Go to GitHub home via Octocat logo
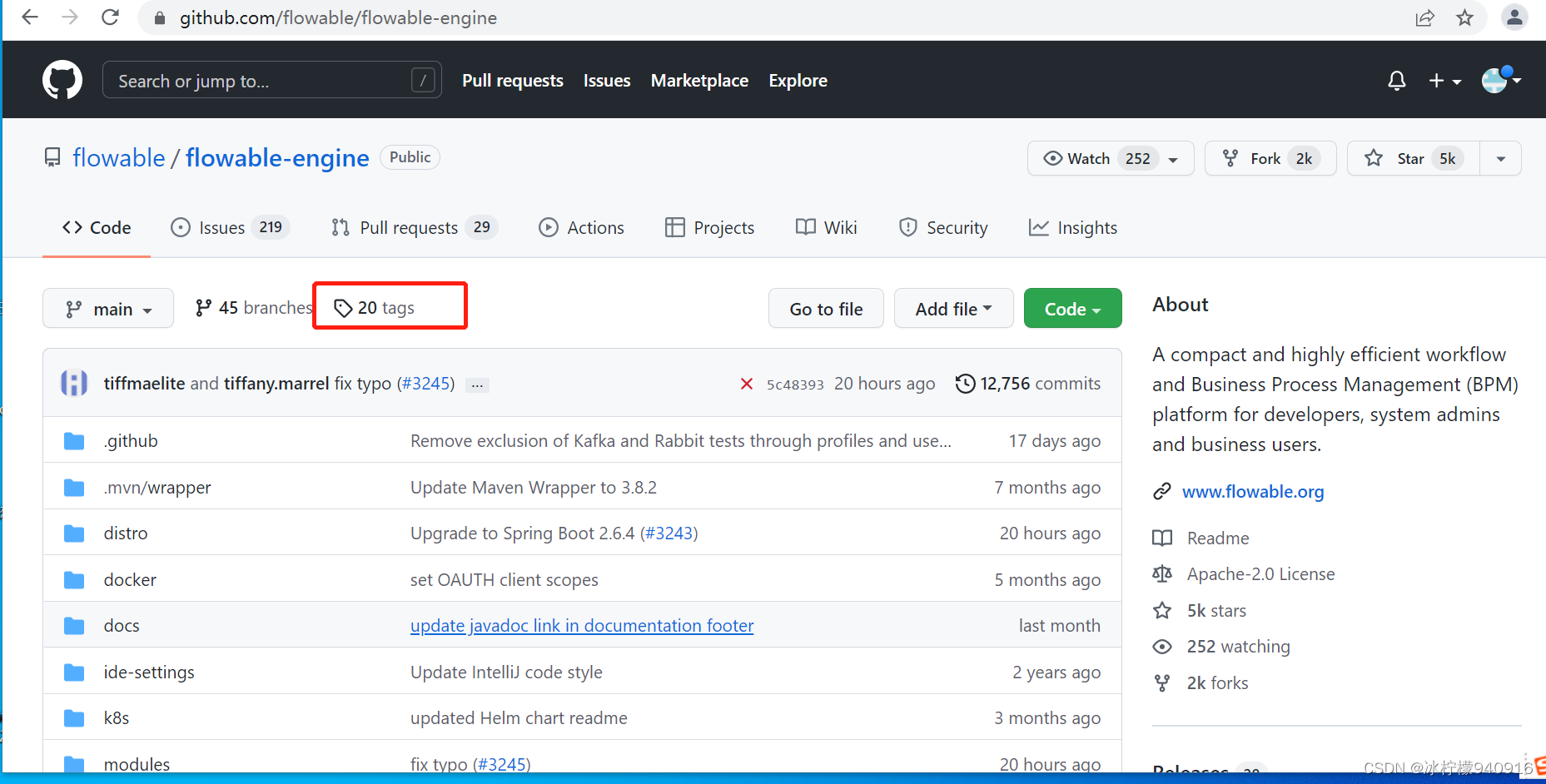The width and height of the screenshot is (1546, 784). (62, 80)
